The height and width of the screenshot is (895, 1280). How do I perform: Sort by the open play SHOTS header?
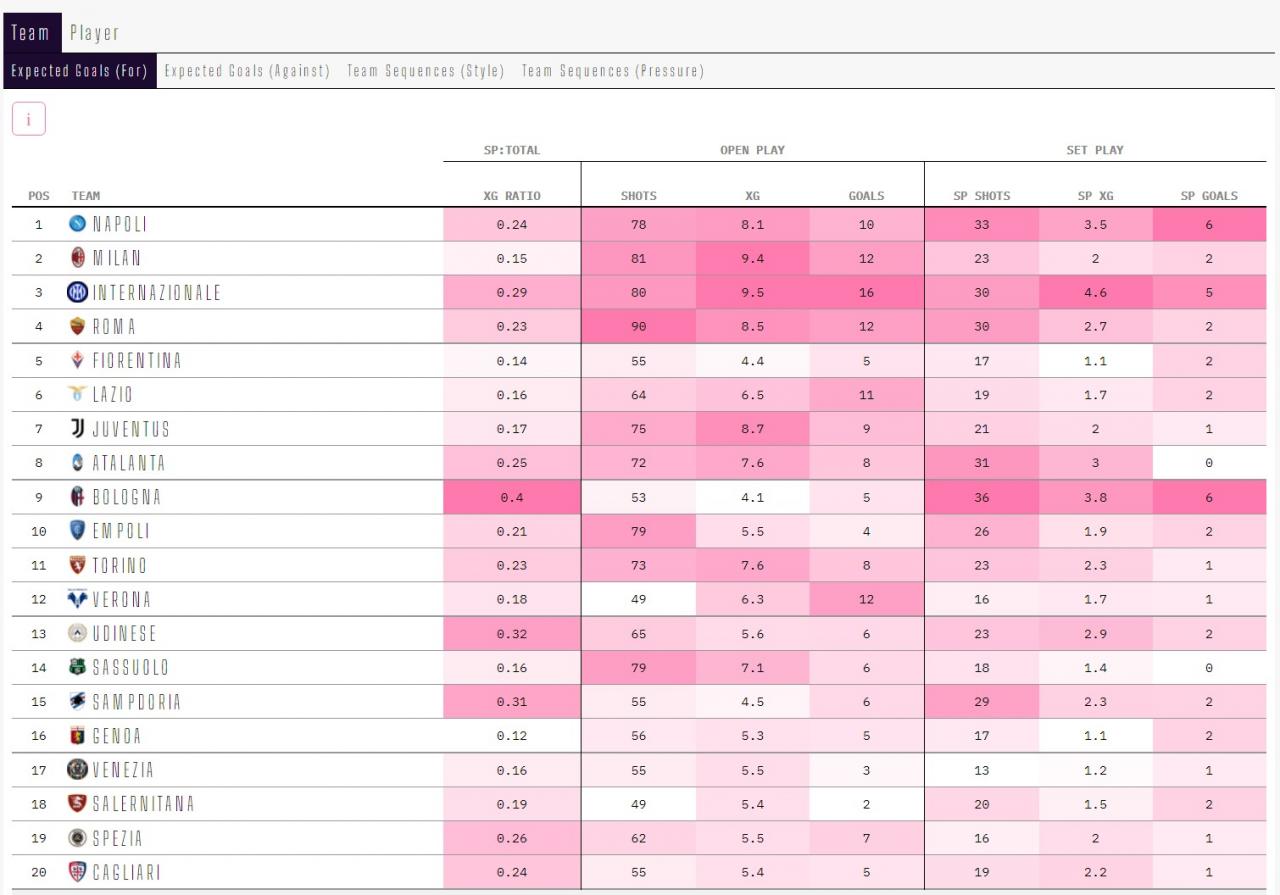[x=638, y=196]
